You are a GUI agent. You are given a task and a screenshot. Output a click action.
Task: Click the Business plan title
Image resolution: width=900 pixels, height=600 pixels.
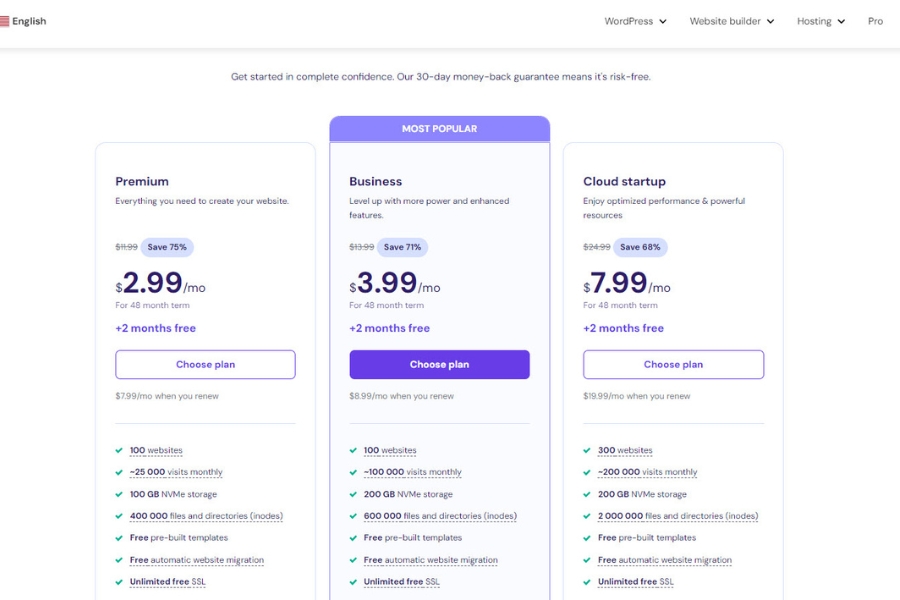376,181
